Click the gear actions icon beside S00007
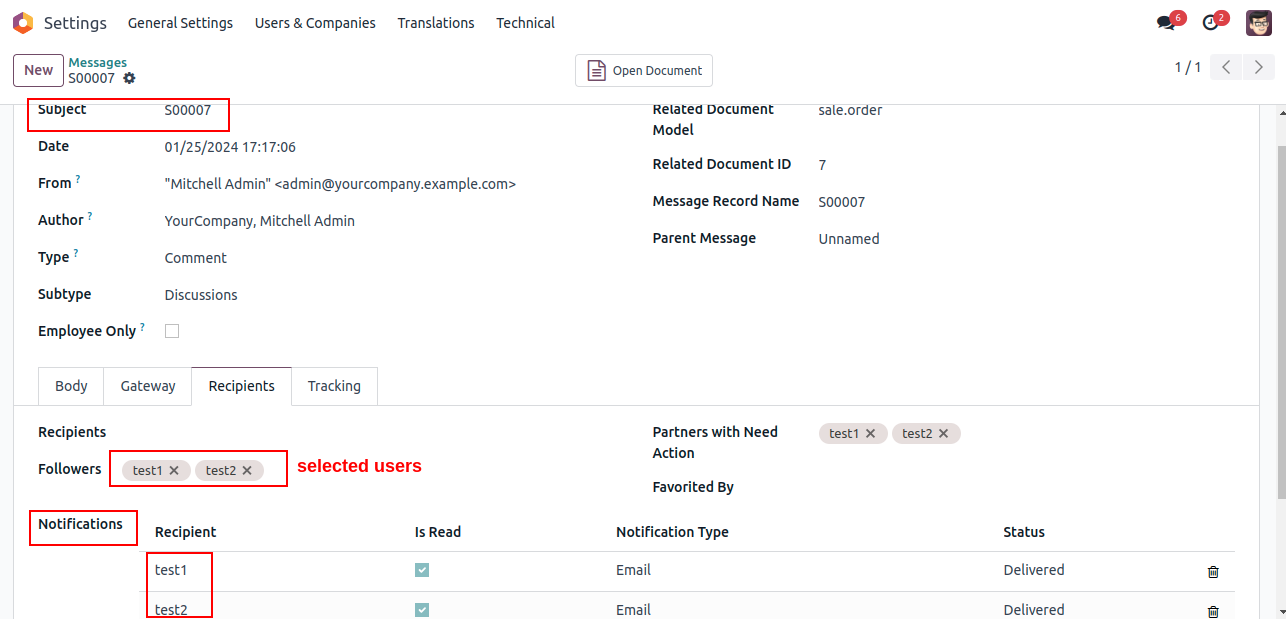Screen dimensions: 1286x619 coord(129,78)
